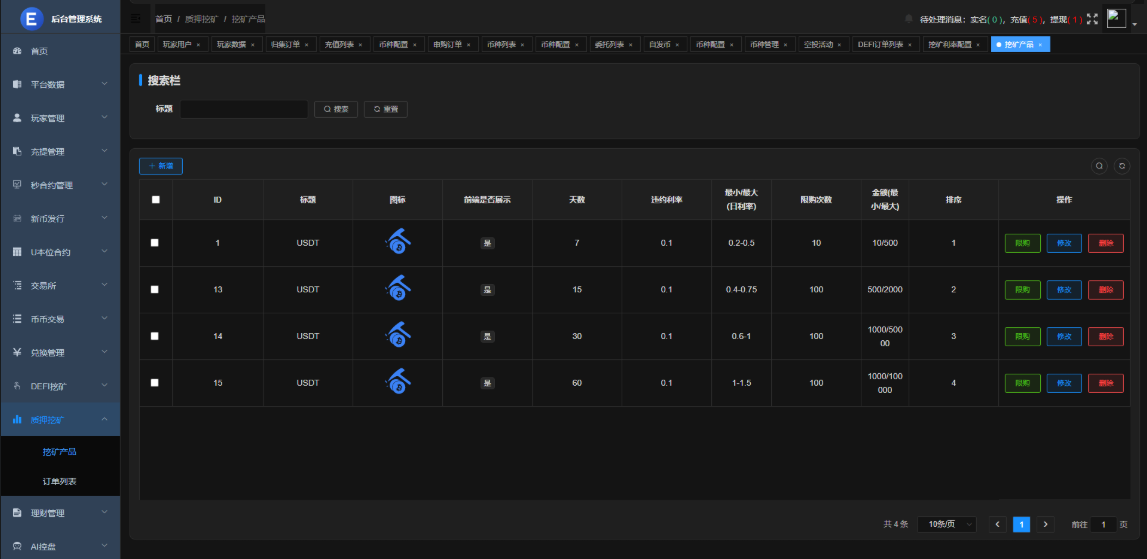Click the round search icon above table
The height and width of the screenshot is (559, 1147).
tap(1099, 166)
